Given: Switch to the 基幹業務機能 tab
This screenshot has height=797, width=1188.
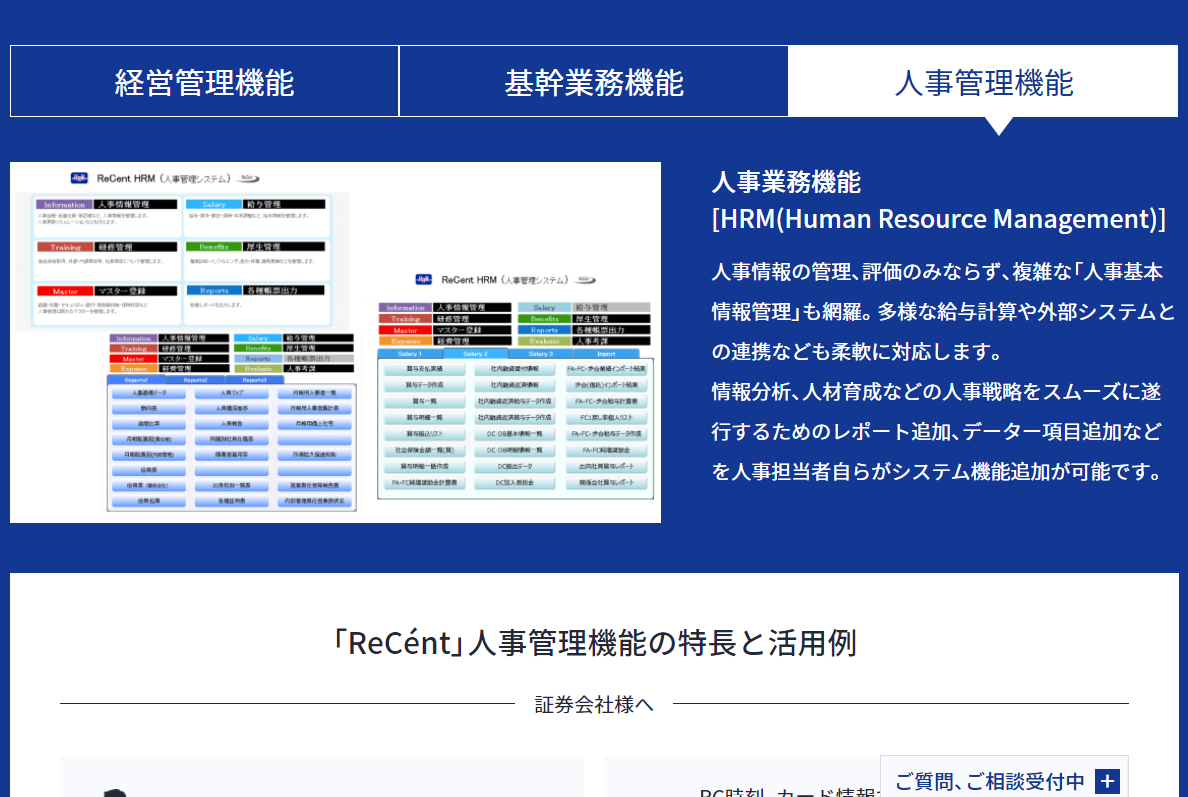Looking at the screenshot, I should (x=594, y=82).
